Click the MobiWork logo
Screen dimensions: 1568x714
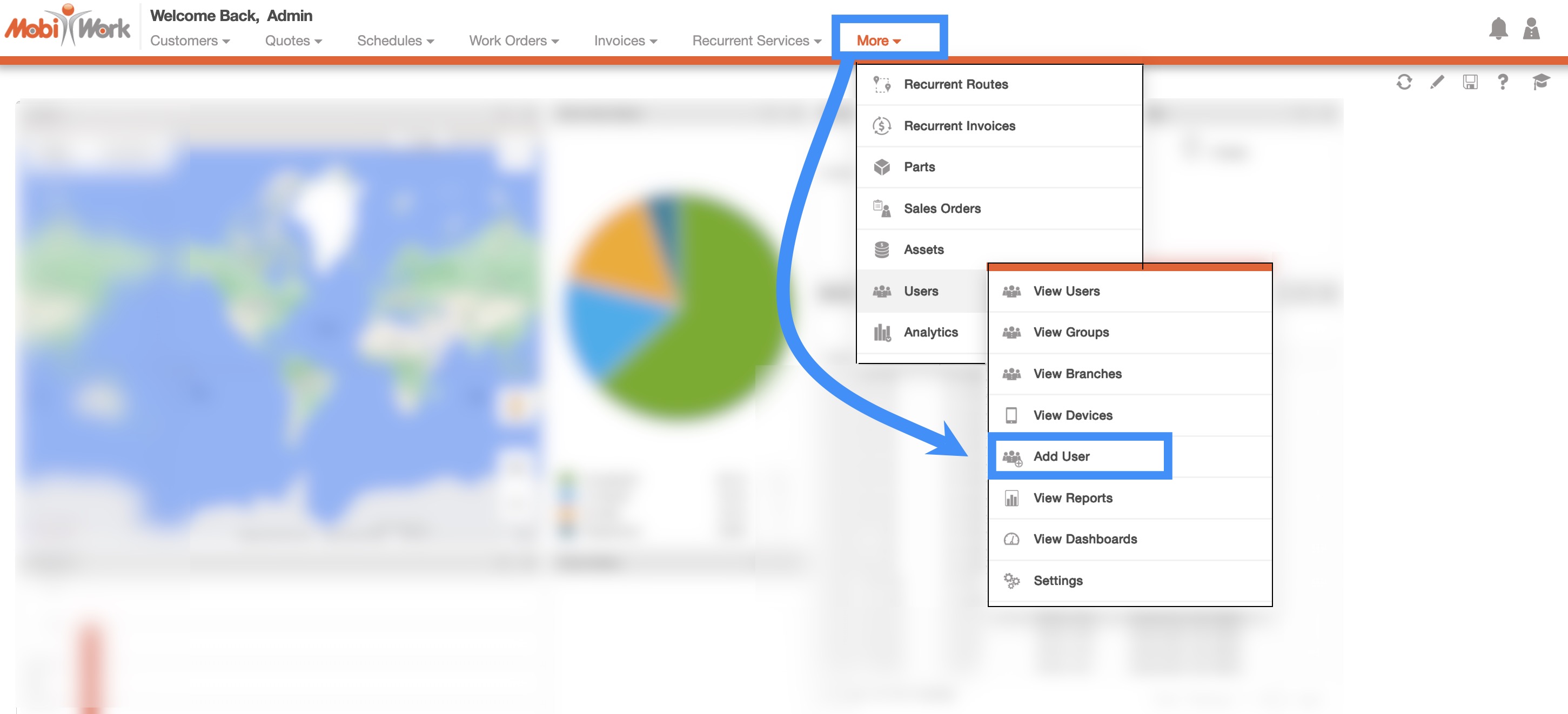click(67, 26)
